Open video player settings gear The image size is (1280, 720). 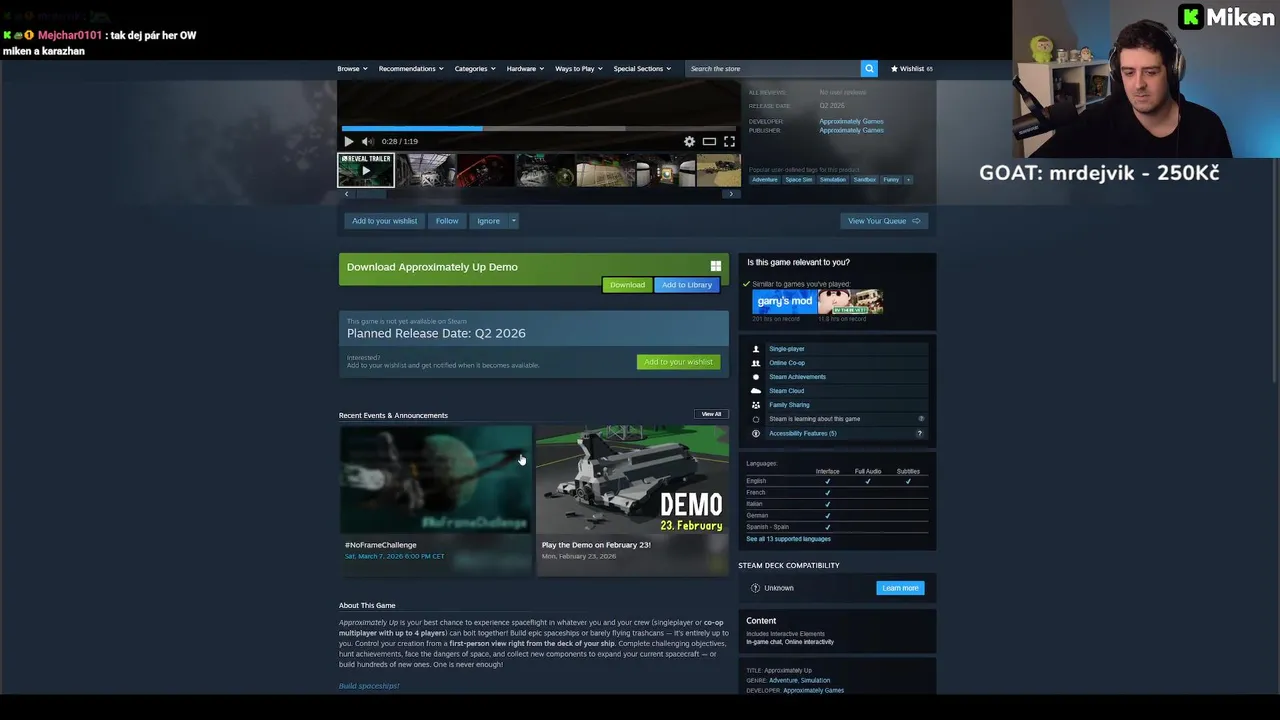coord(689,142)
